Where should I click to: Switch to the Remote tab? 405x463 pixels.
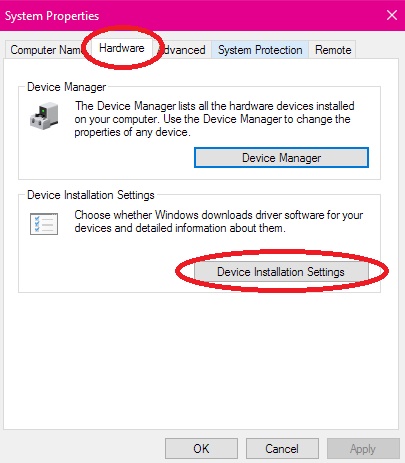click(333, 50)
